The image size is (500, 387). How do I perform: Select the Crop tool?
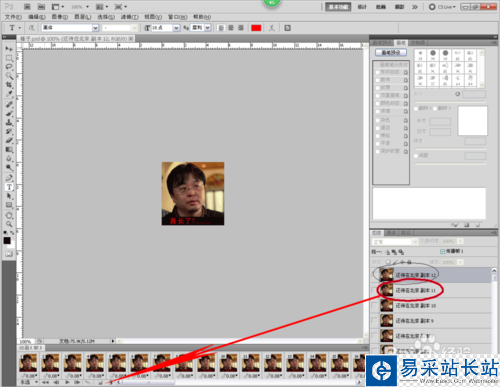tap(9, 85)
